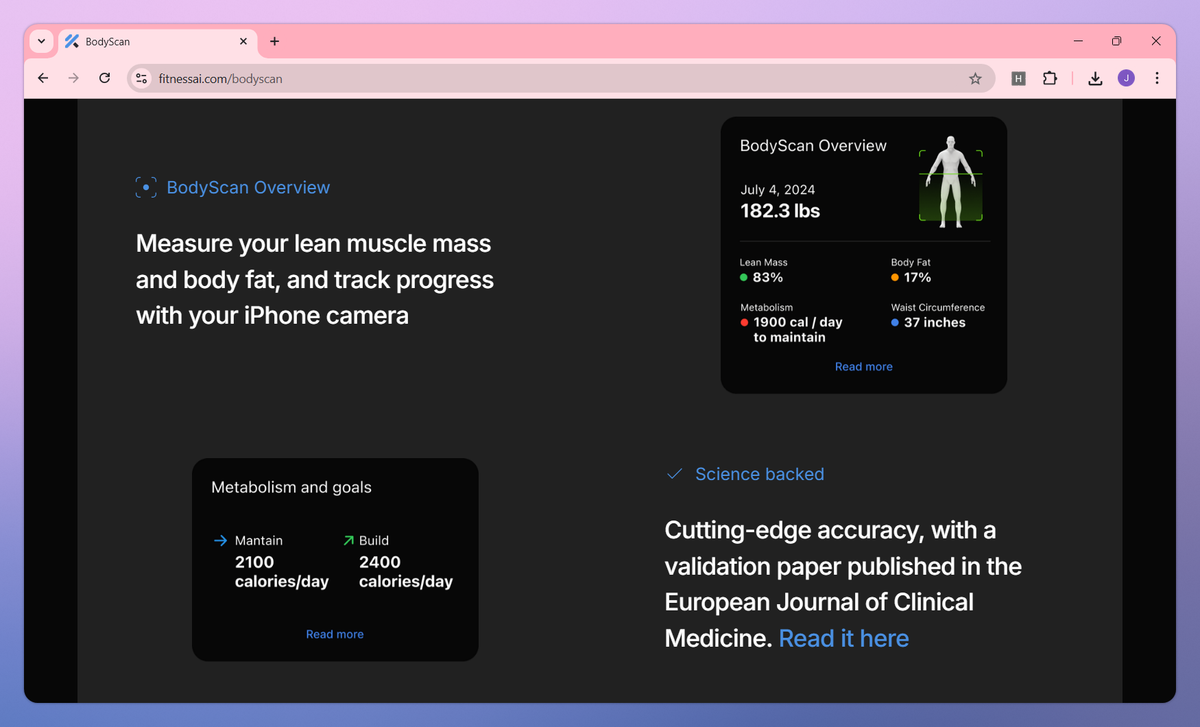Click the orange Body Fat indicator dot
Viewport: 1200px width, 727px height.
click(x=897, y=278)
